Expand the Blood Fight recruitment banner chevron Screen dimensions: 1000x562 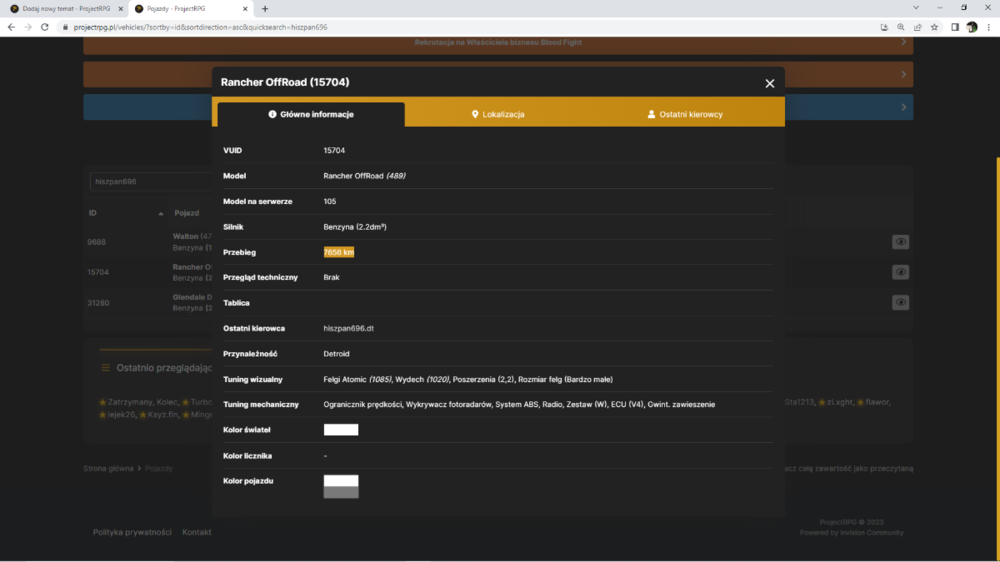(x=904, y=42)
